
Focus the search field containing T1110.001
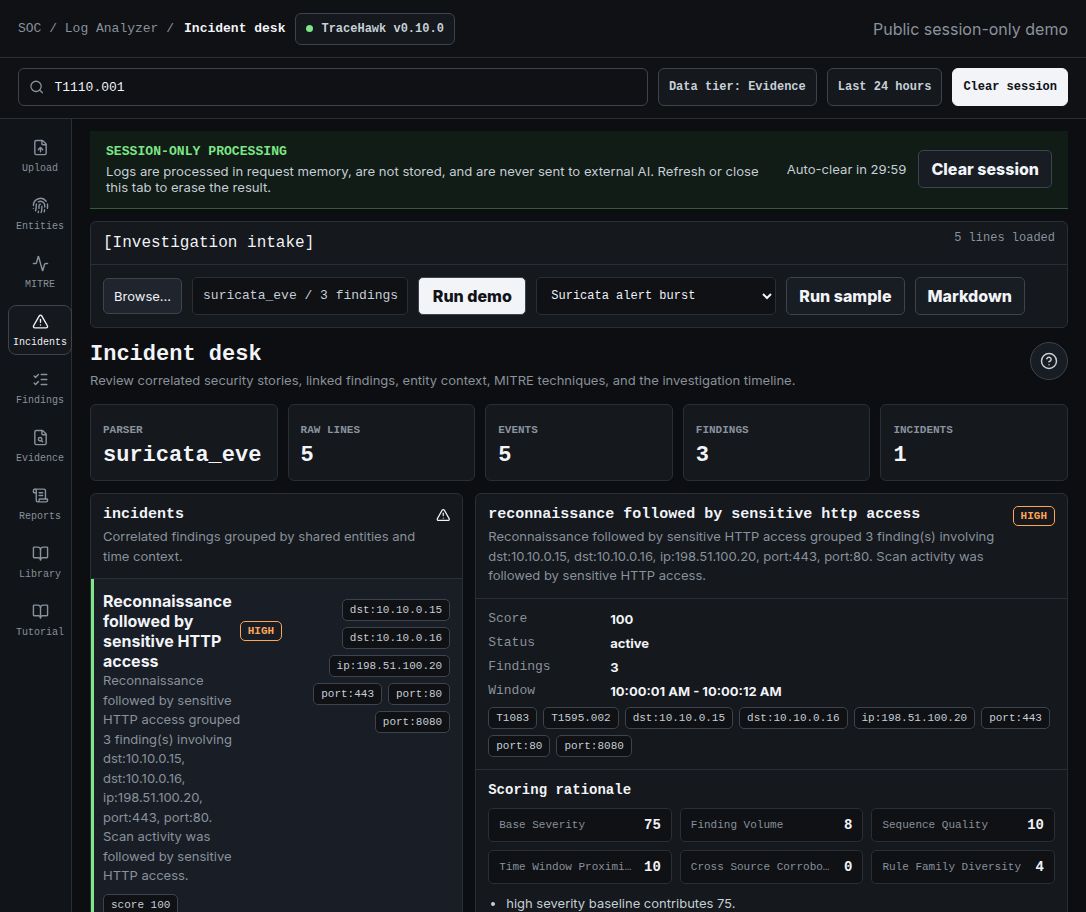point(332,87)
